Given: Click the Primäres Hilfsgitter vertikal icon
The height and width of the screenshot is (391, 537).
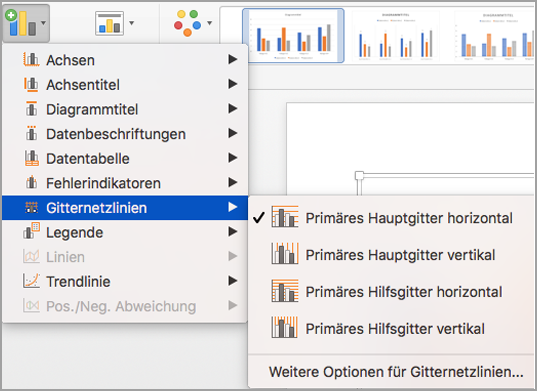Looking at the screenshot, I should coord(285,327).
